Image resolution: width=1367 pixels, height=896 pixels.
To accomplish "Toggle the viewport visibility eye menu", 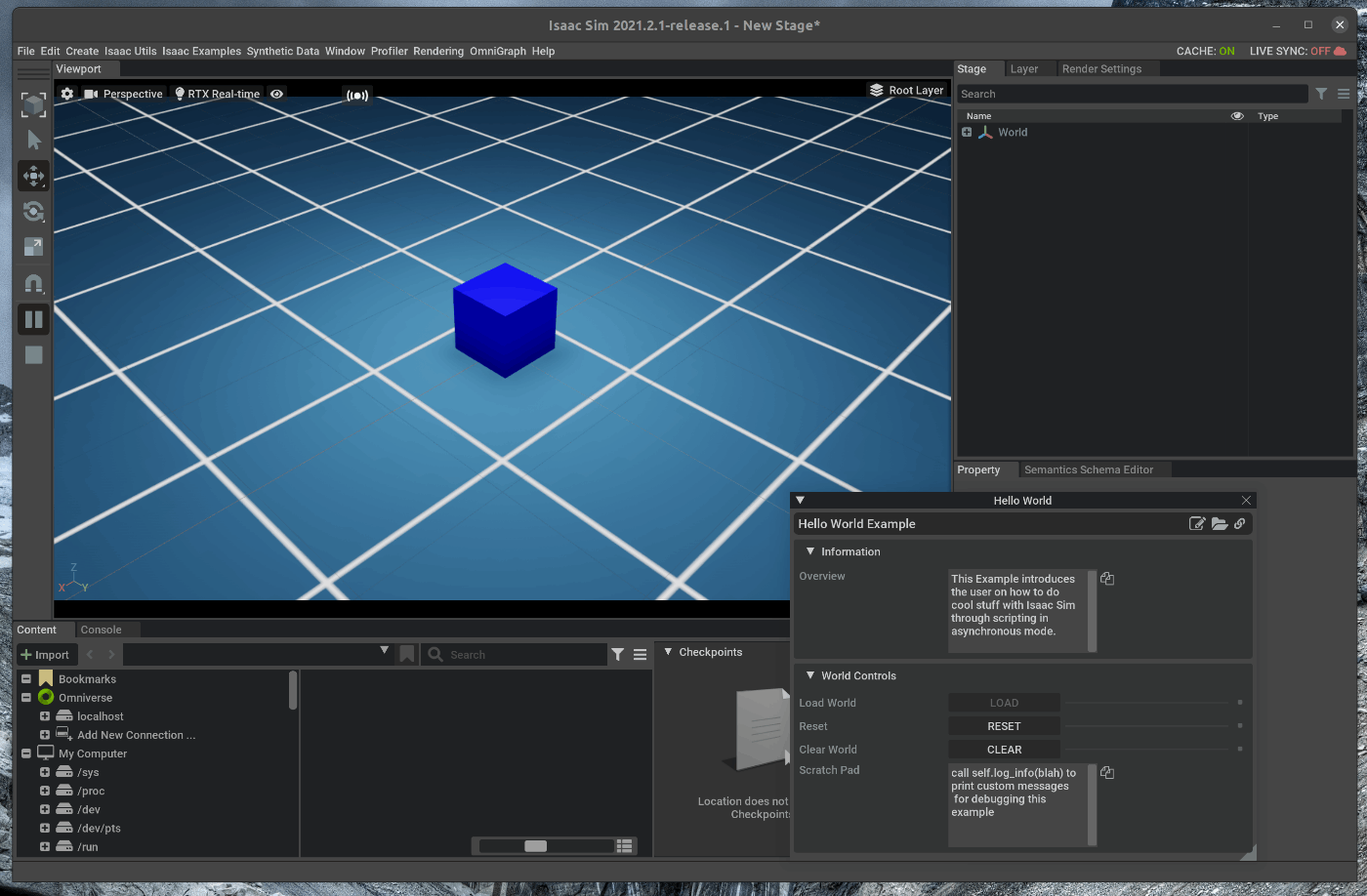I will [277, 94].
